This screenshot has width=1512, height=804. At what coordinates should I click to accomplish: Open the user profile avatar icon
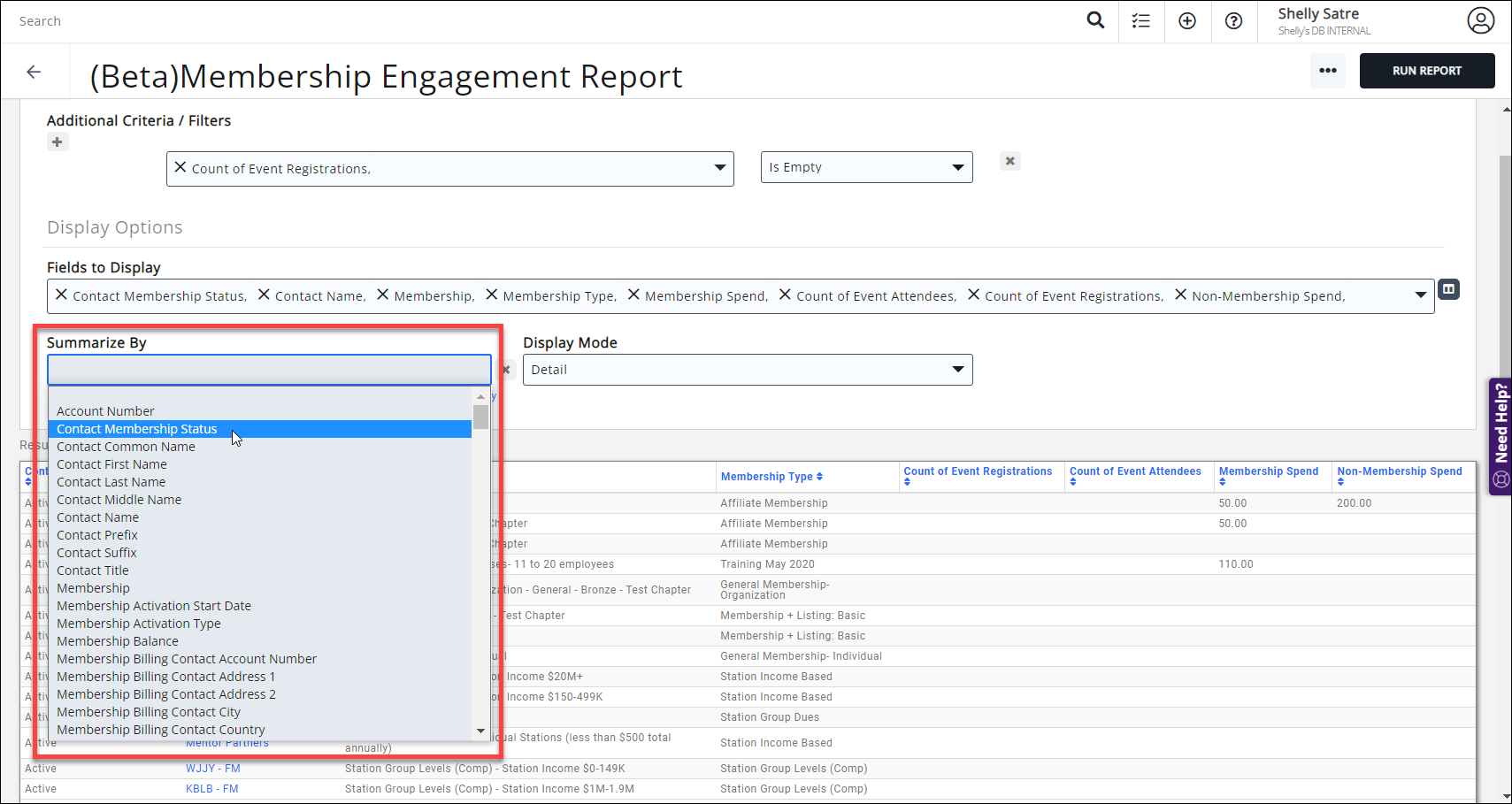coord(1480,20)
